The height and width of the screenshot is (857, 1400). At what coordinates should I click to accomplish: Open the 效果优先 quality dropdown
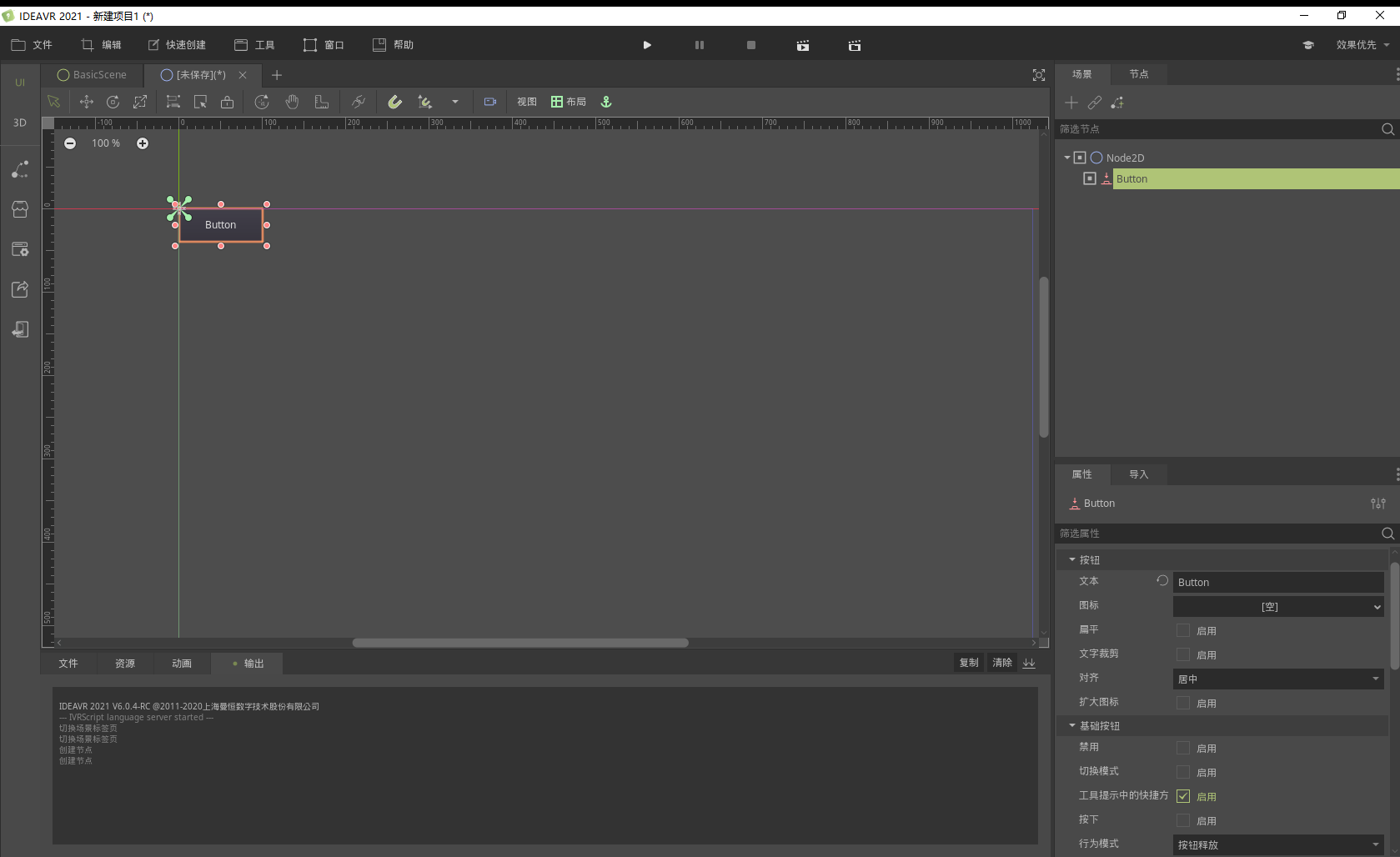[1362, 45]
